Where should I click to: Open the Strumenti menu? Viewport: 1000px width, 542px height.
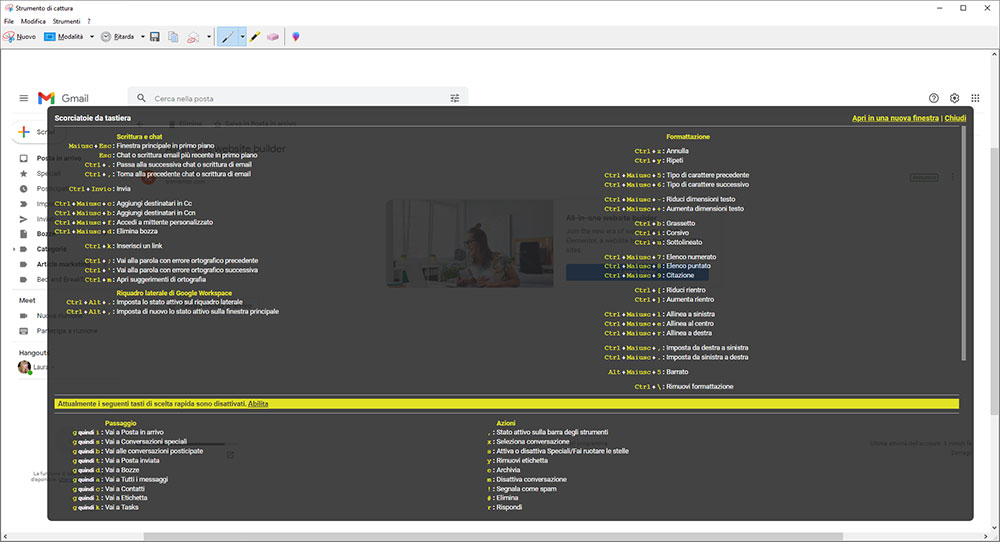coord(66,21)
